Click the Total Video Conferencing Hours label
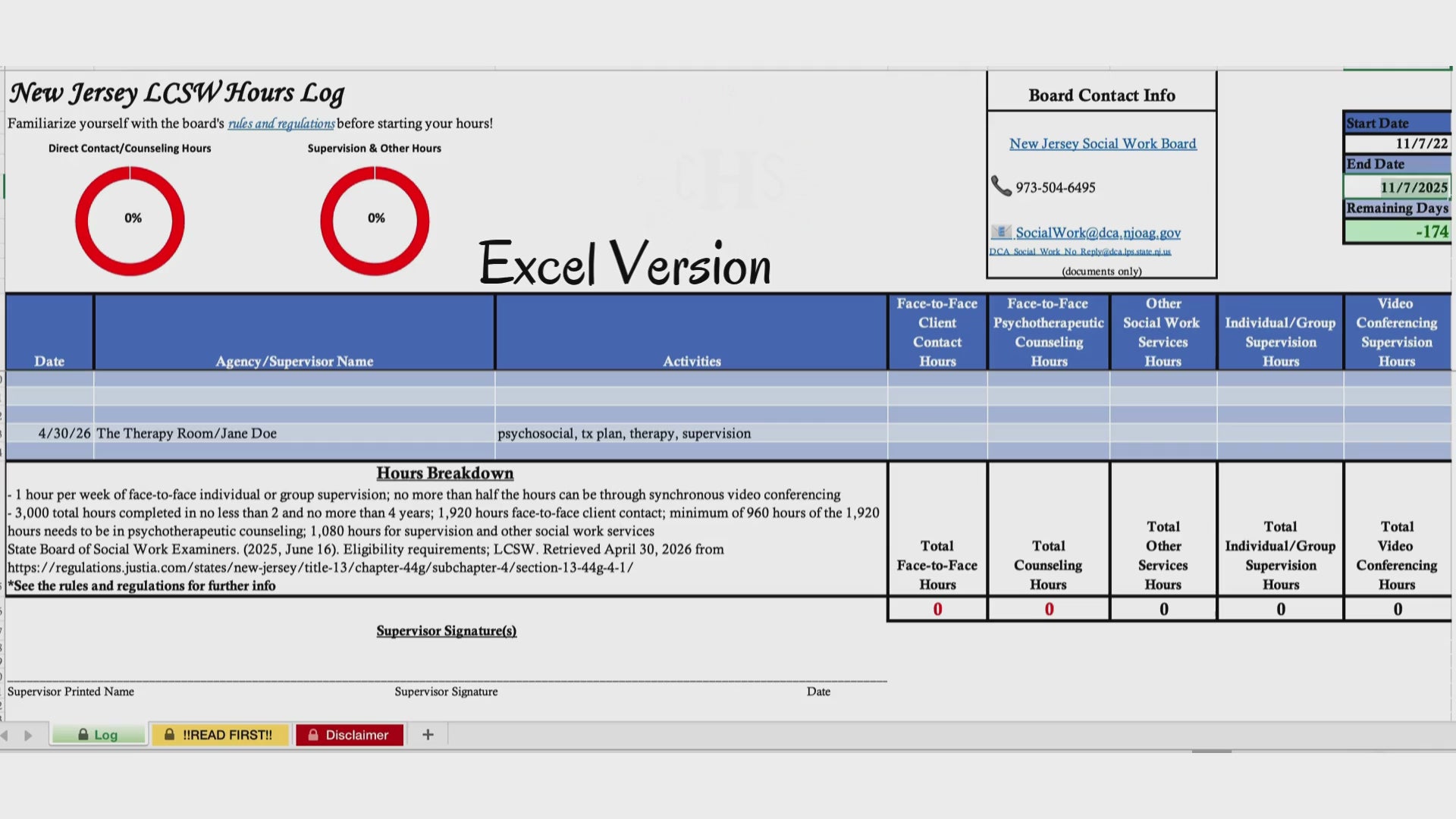Viewport: 1456px width, 819px height. [1397, 555]
